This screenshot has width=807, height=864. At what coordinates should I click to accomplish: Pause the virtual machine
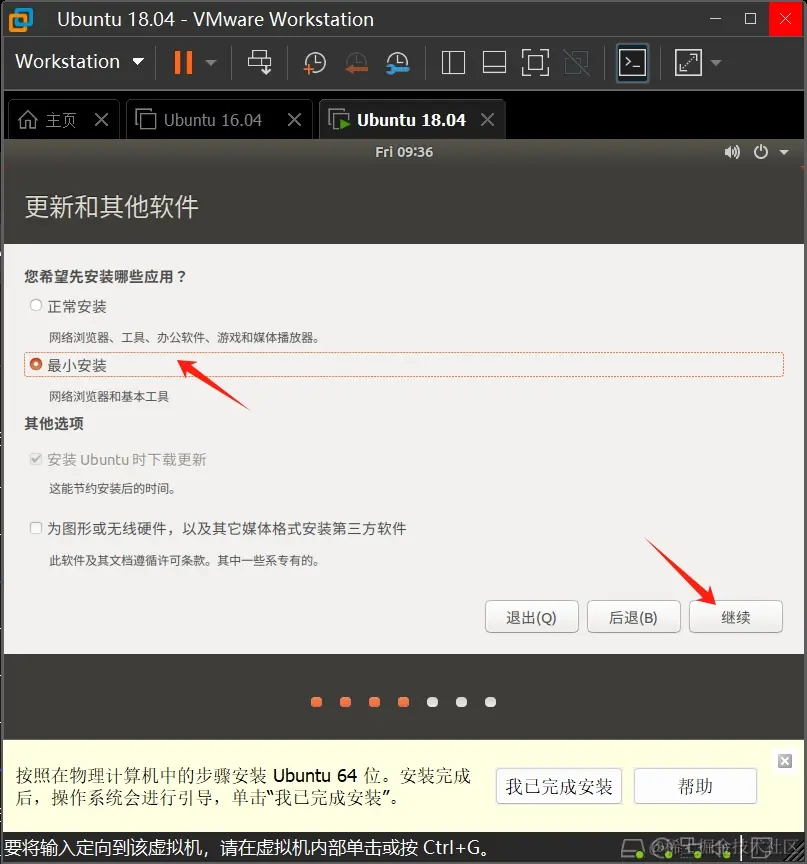click(183, 62)
